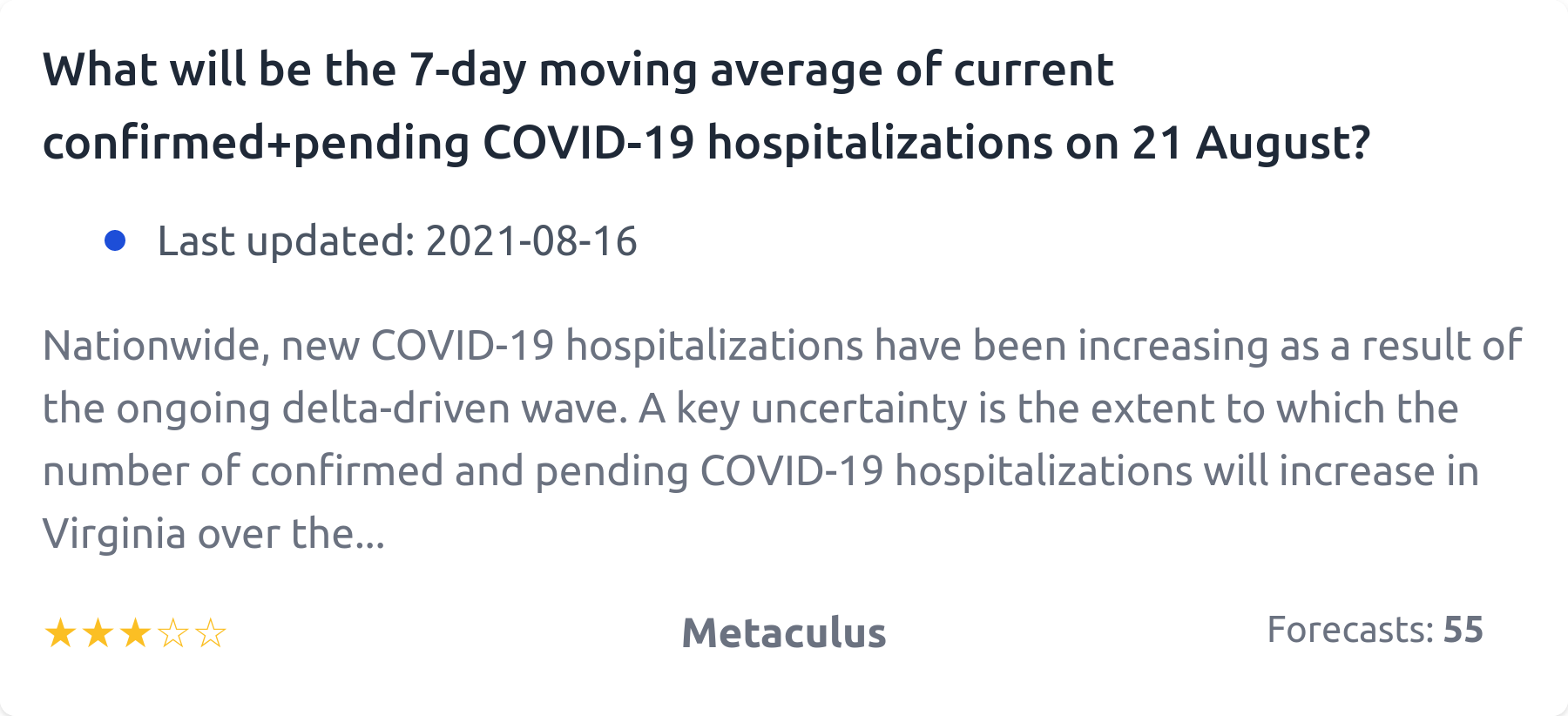Click the Metaculus source label
1568x716 pixels.
click(x=783, y=632)
